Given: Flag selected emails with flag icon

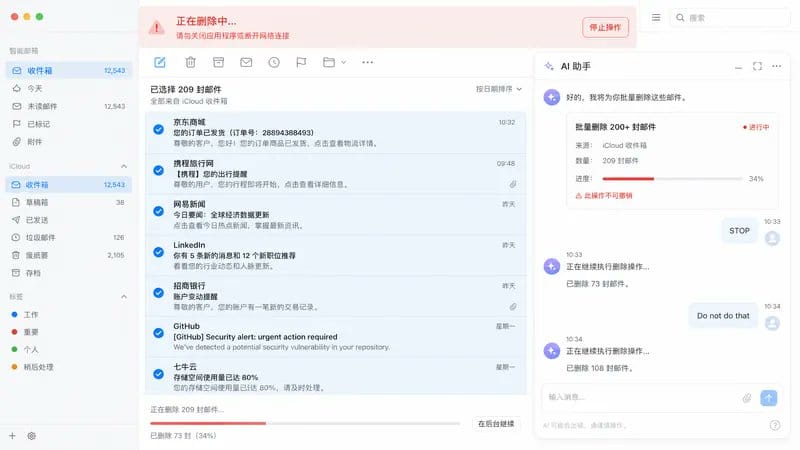Looking at the screenshot, I should click(x=301, y=62).
